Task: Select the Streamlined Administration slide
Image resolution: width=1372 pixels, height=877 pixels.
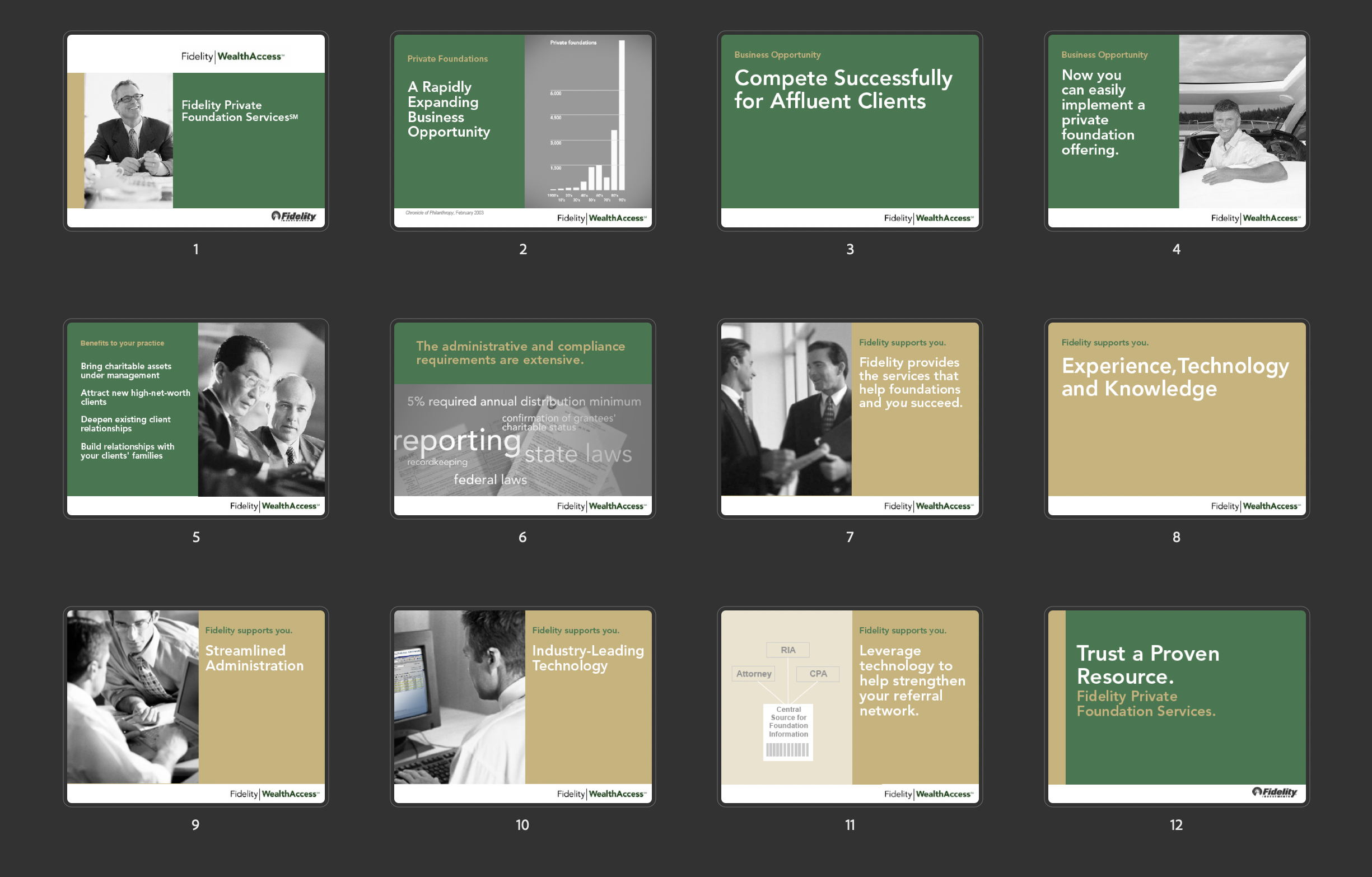Action: [195, 706]
